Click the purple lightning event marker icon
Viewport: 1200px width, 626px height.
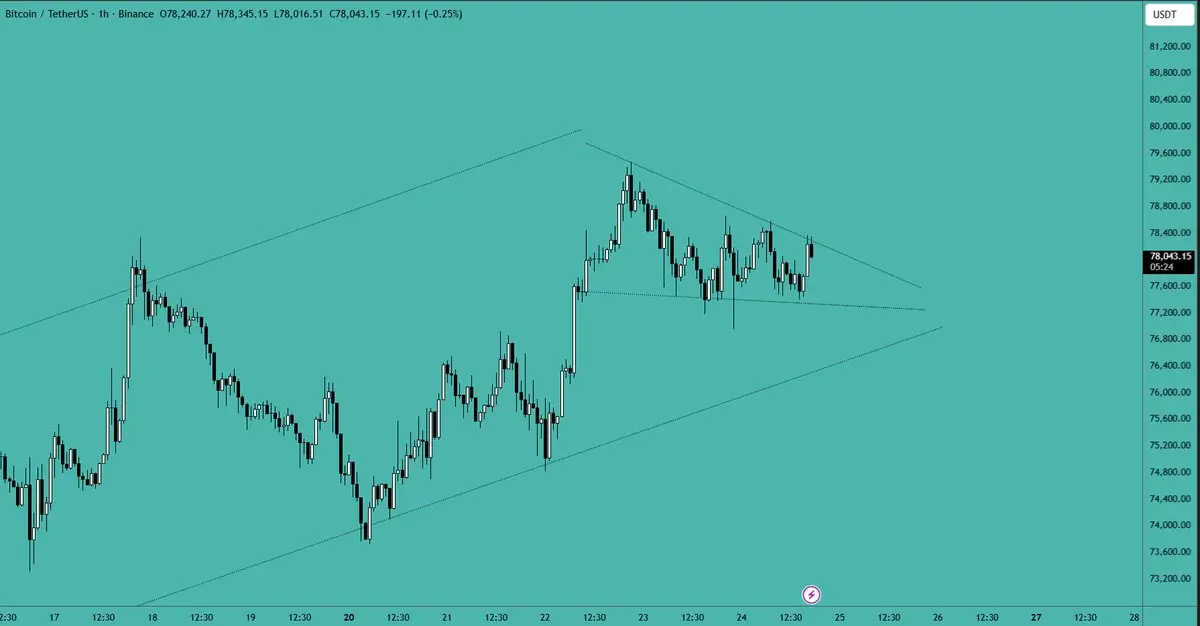coord(812,594)
